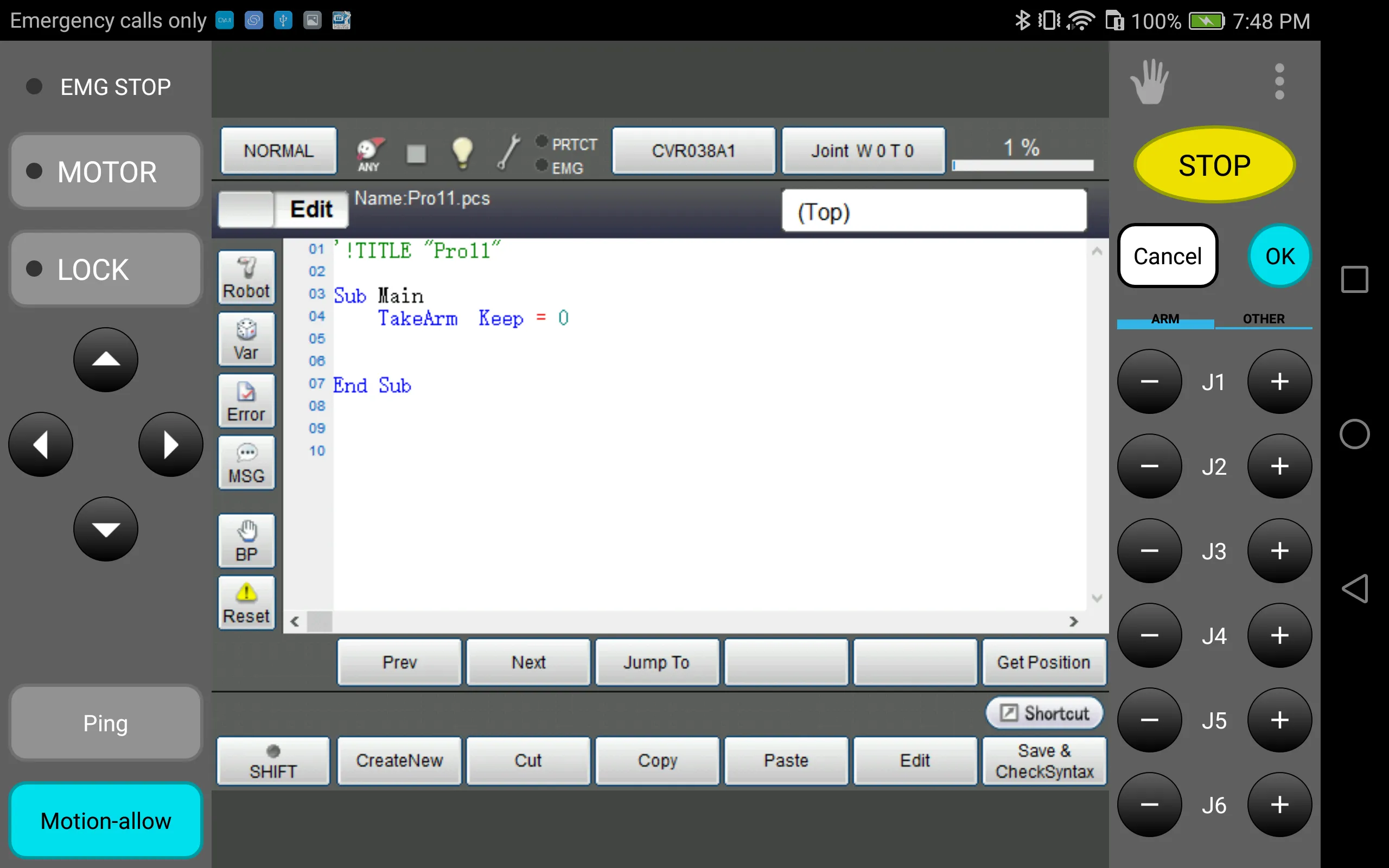The width and height of the screenshot is (1389, 868).
Task: Switch to the ARM tab
Action: (1165, 320)
